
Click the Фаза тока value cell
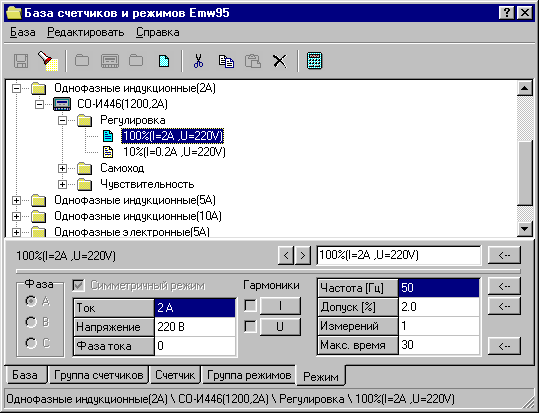click(195, 346)
